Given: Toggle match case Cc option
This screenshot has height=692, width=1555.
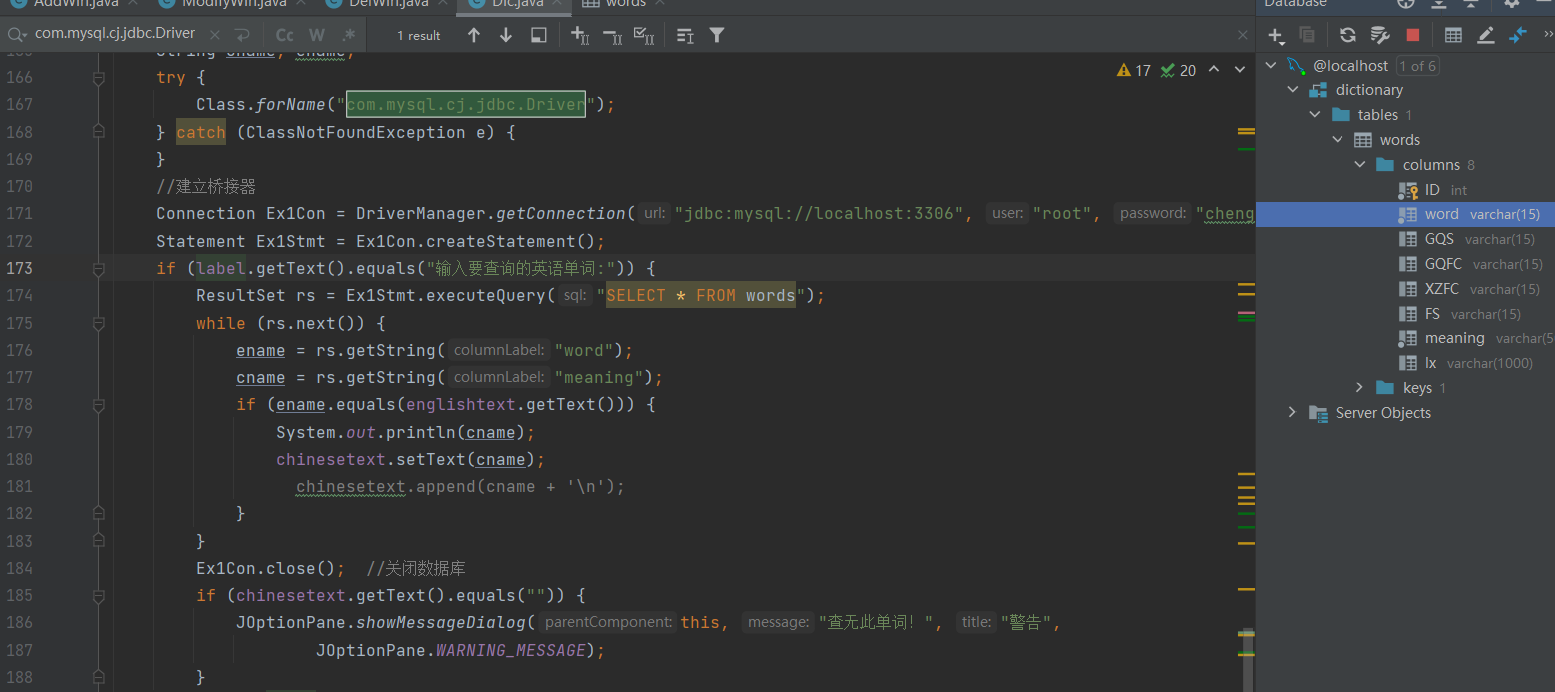Looking at the screenshot, I should point(284,35).
